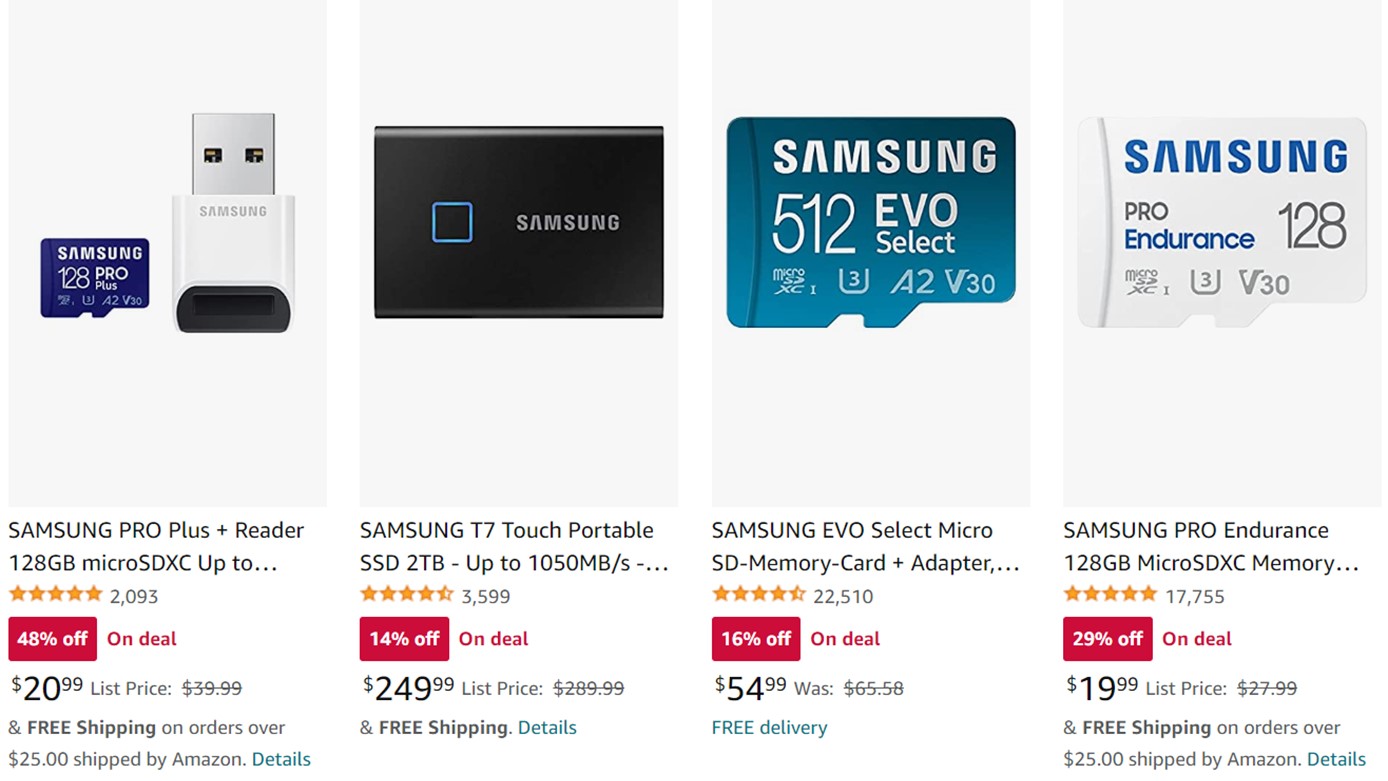Click star rating of PRO Endurance card

1110,595
